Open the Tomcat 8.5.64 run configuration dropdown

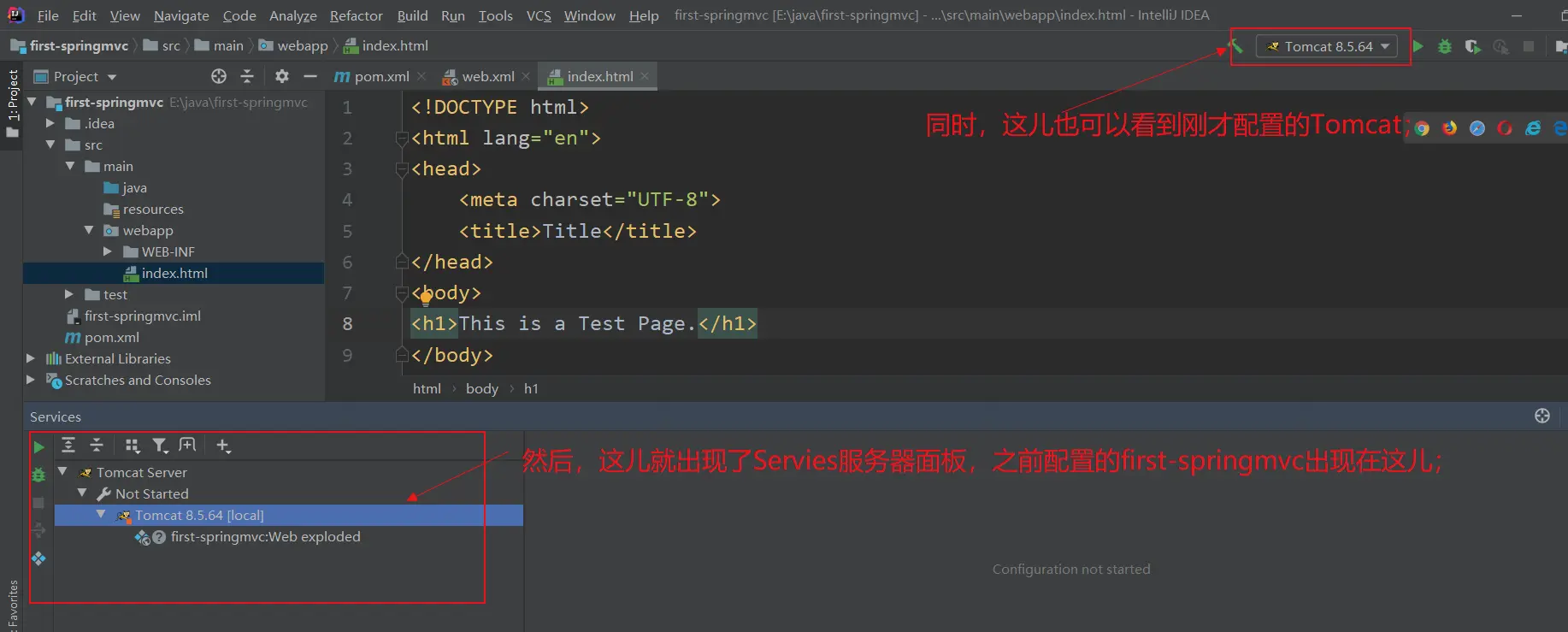tap(1327, 46)
